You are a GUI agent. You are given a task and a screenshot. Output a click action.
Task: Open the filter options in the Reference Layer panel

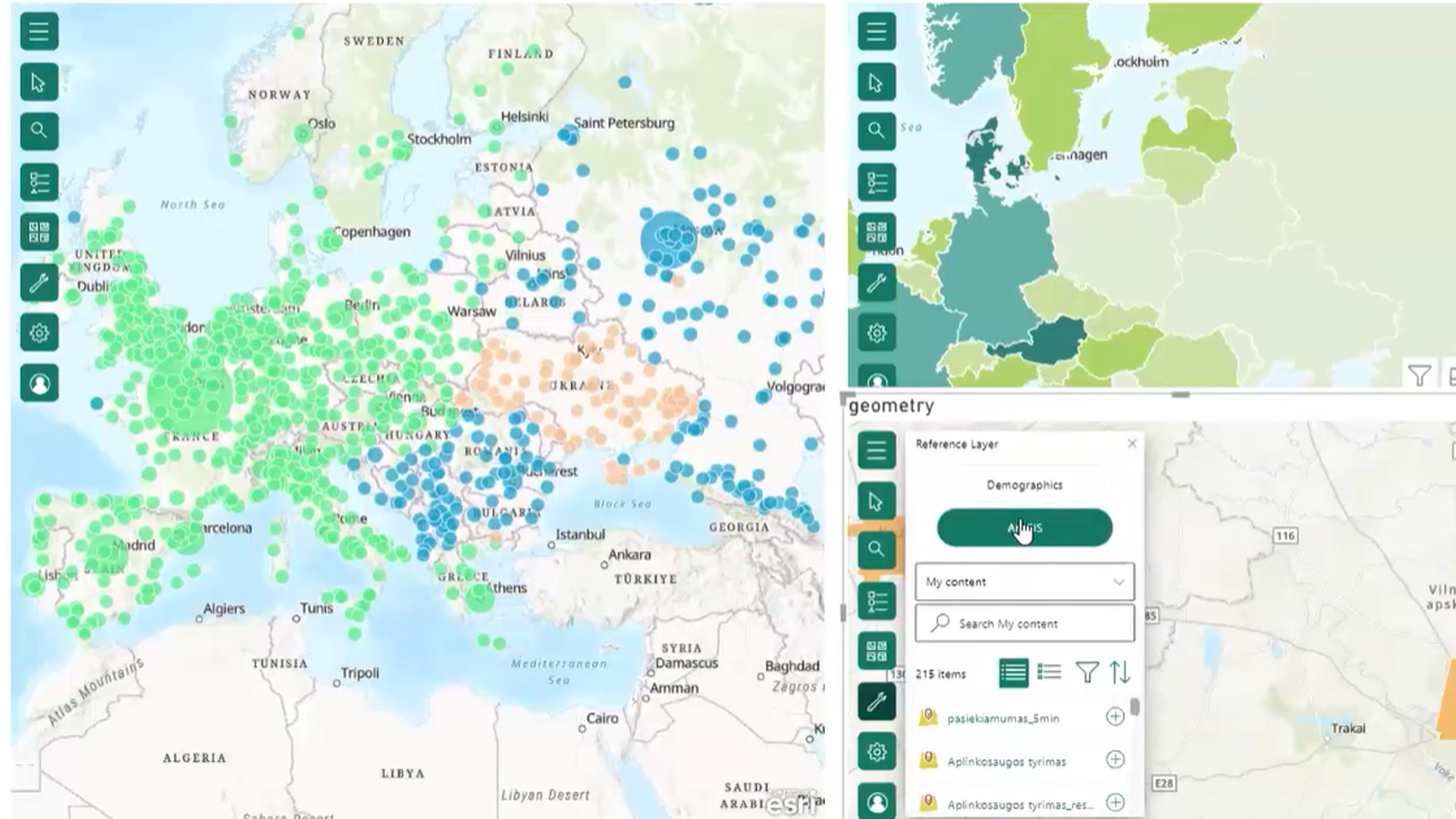[x=1087, y=673]
